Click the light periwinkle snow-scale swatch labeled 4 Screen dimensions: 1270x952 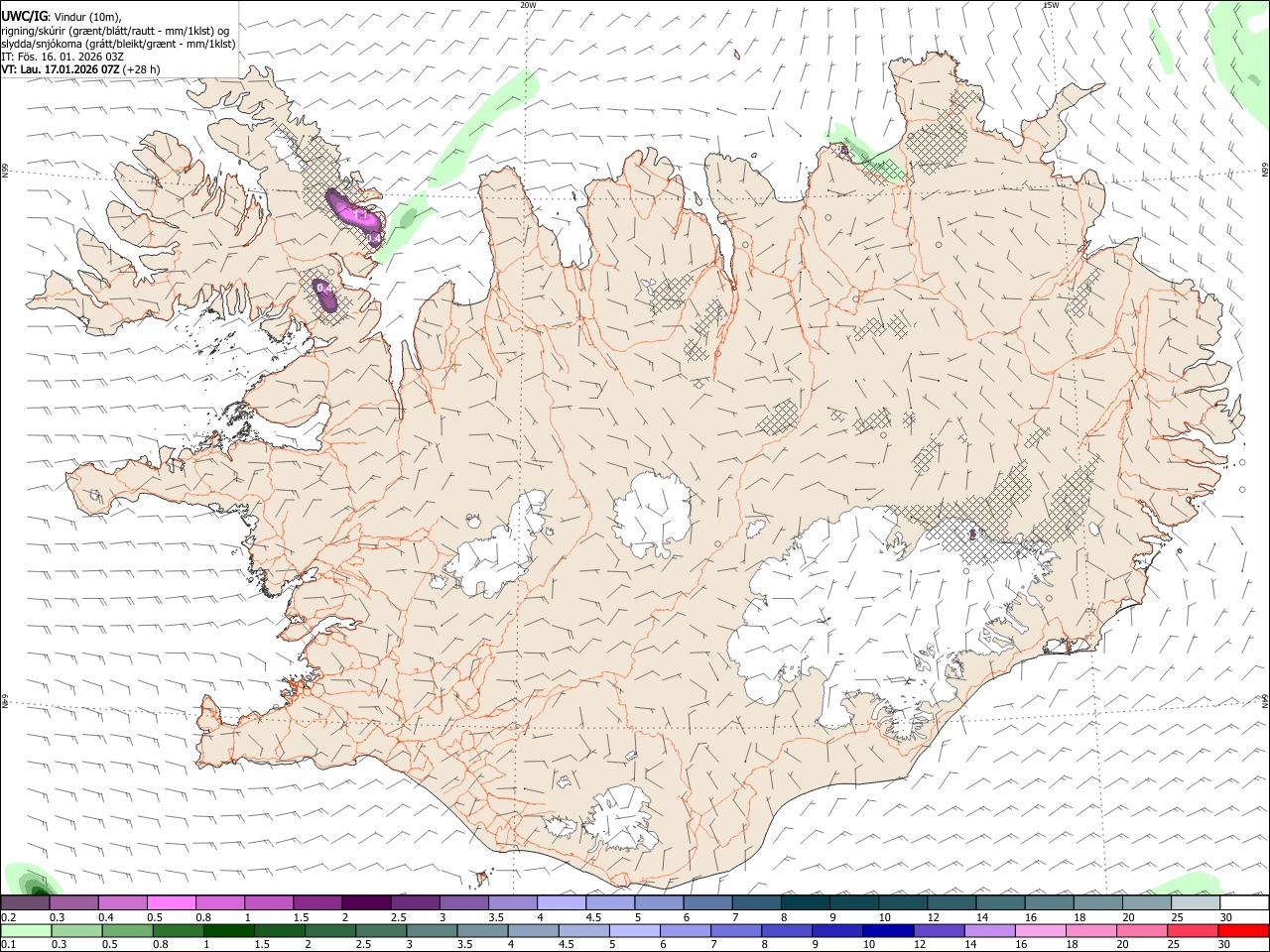[562, 902]
